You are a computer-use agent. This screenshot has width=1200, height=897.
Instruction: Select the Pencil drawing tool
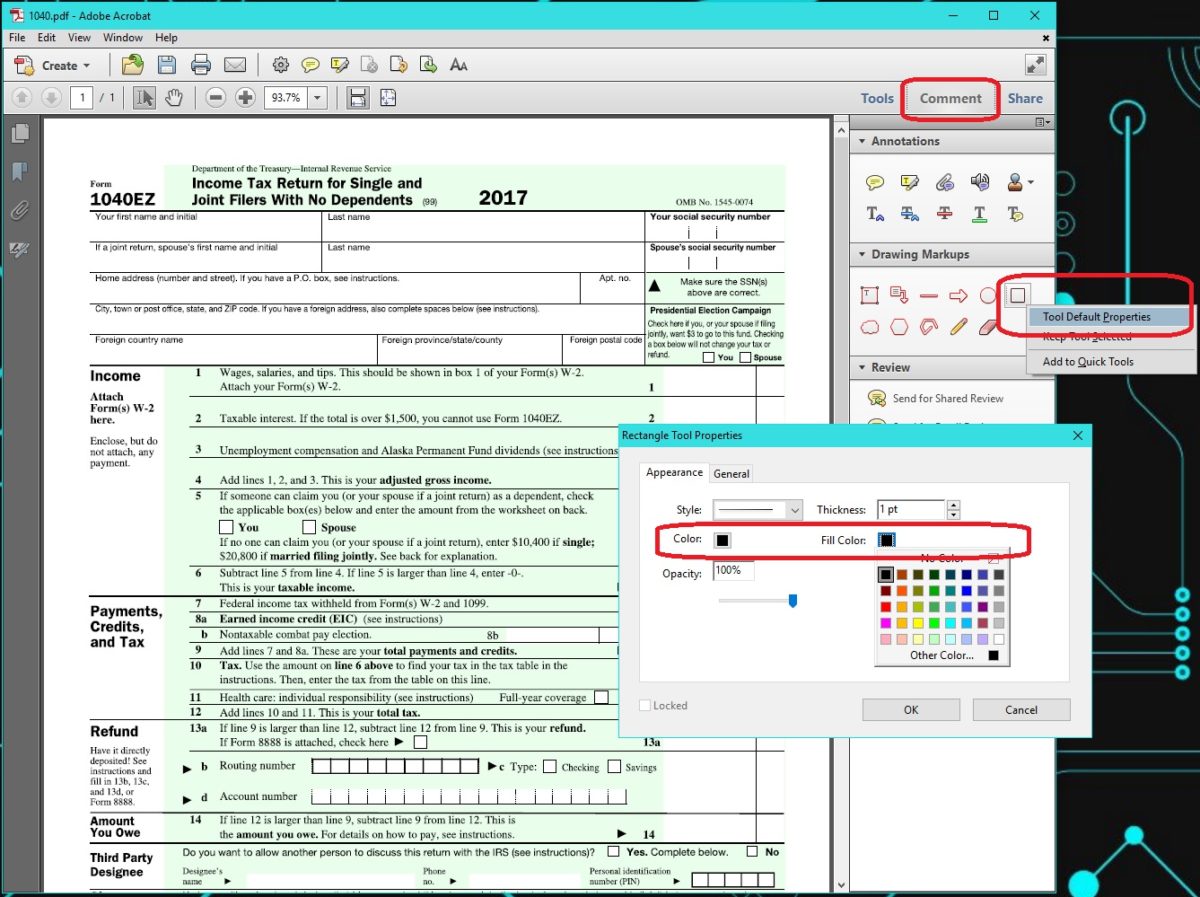pos(957,326)
